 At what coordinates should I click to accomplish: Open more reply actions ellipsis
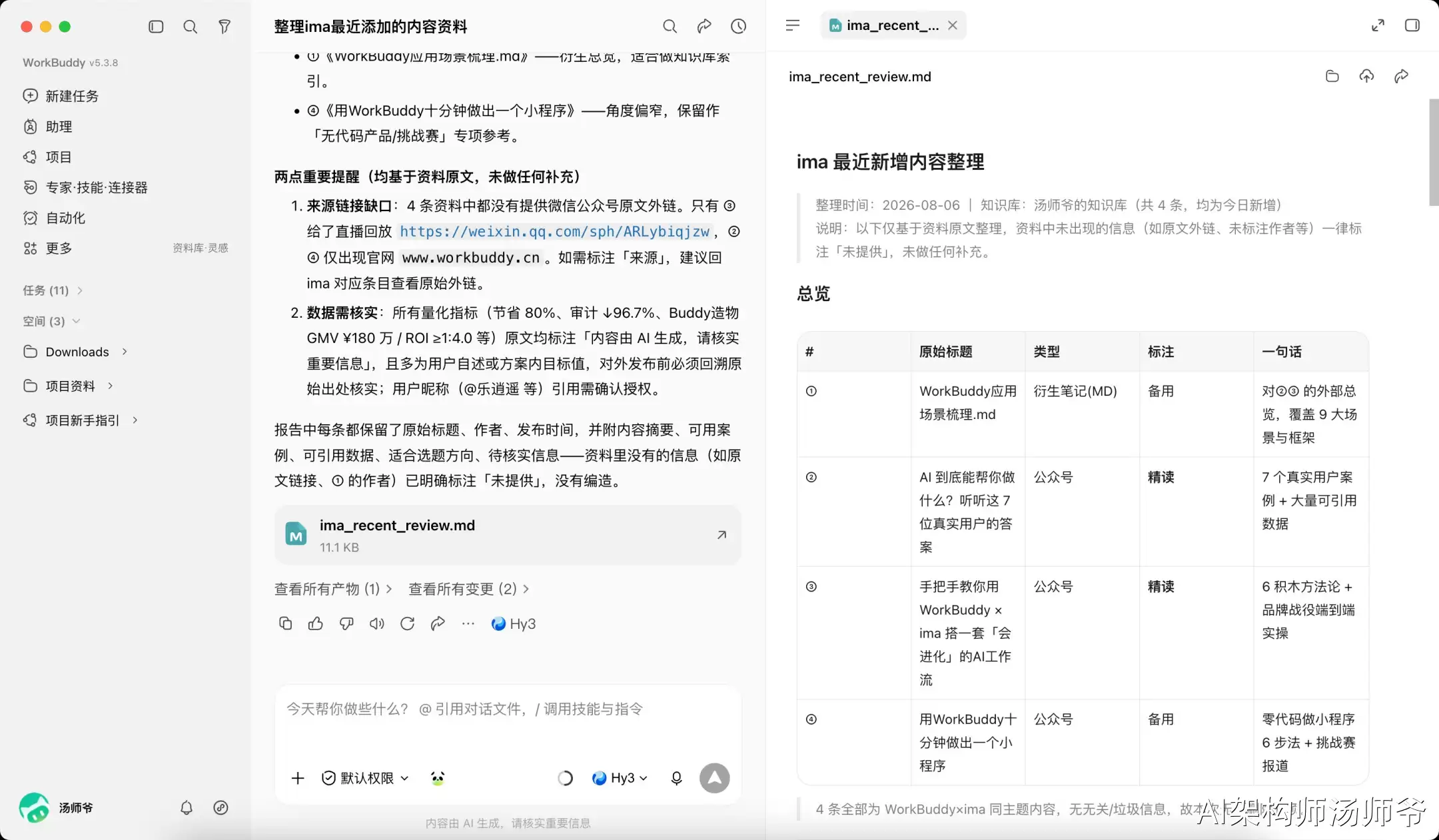(x=468, y=624)
